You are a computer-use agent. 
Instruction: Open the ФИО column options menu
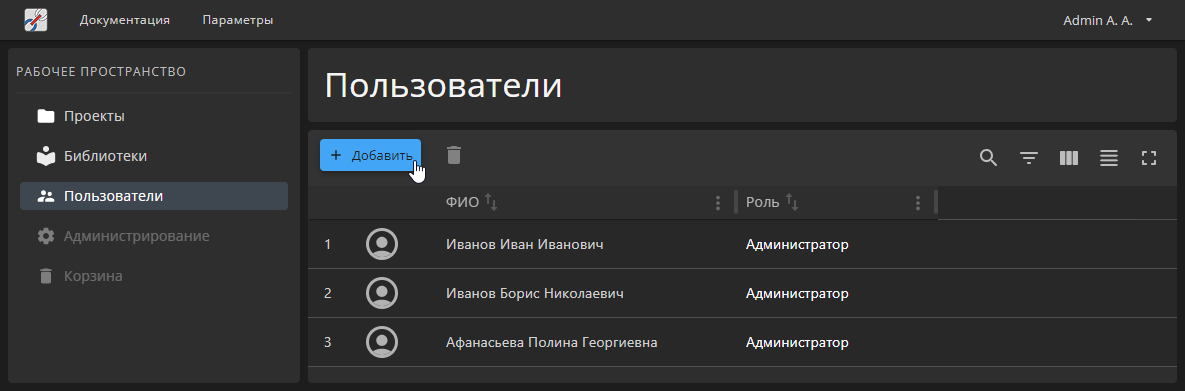[x=718, y=203]
